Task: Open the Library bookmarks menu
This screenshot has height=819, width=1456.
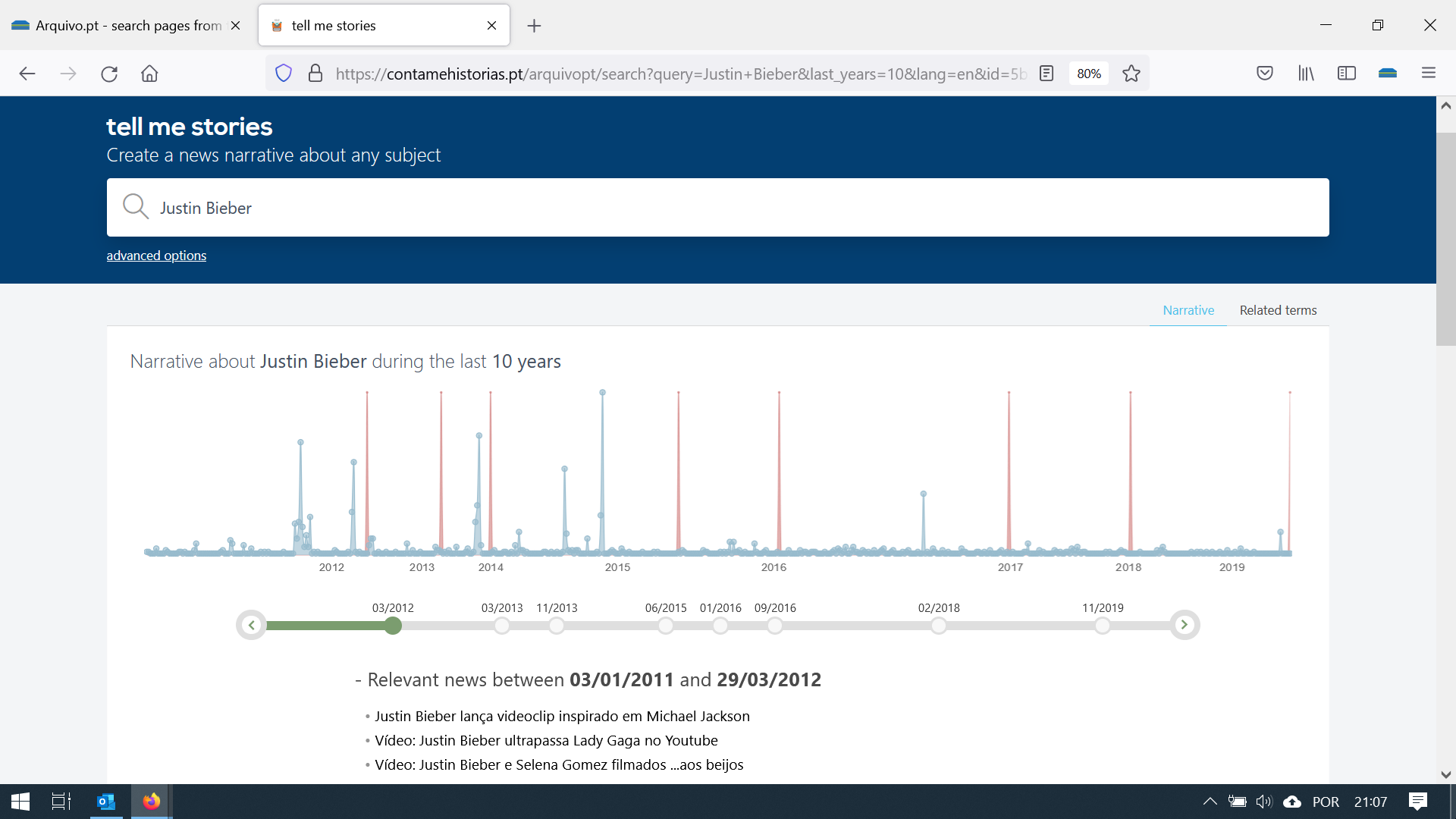Action: click(1306, 74)
